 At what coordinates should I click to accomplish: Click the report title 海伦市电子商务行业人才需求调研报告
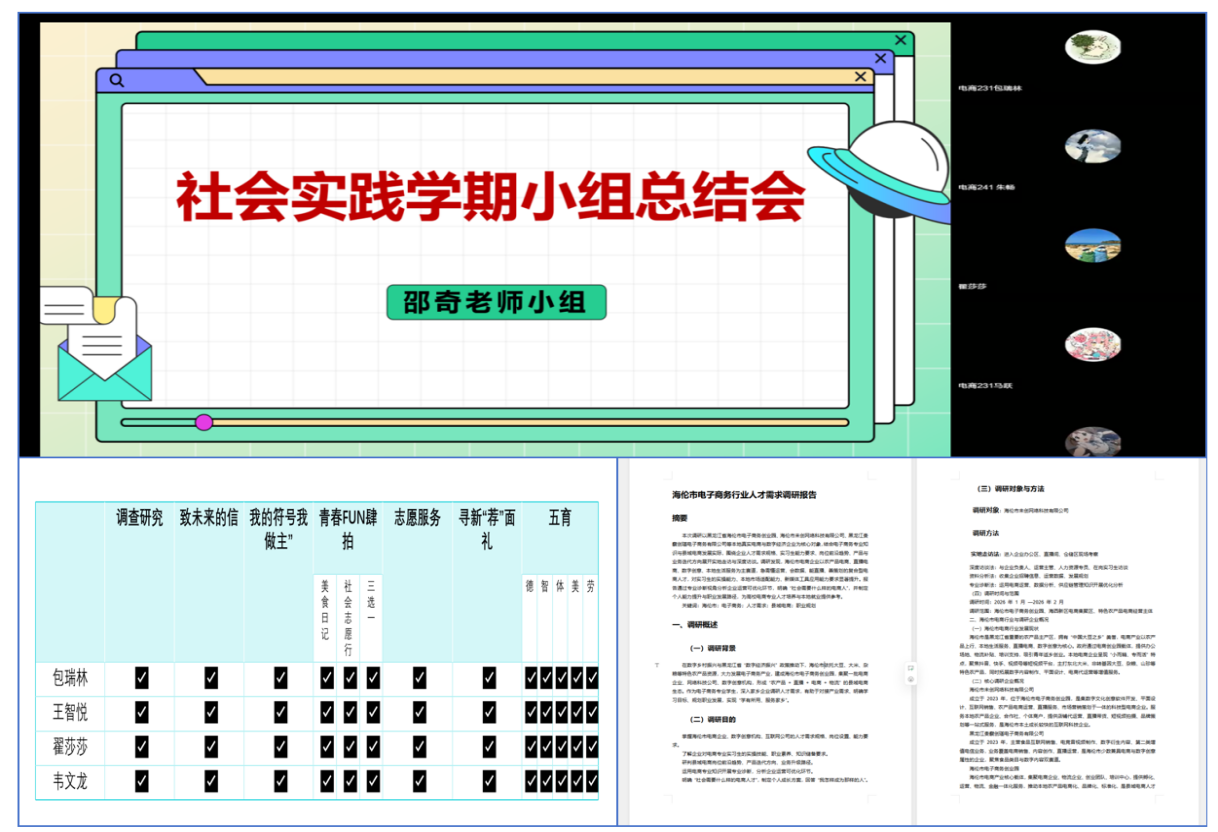(x=745, y=494)
